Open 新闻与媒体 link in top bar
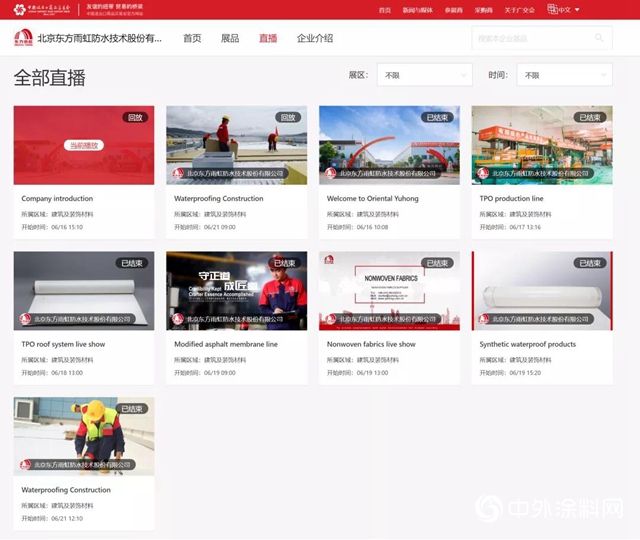Image resolution: width=640 pixels, height=540 pixels. coord(416,10)
